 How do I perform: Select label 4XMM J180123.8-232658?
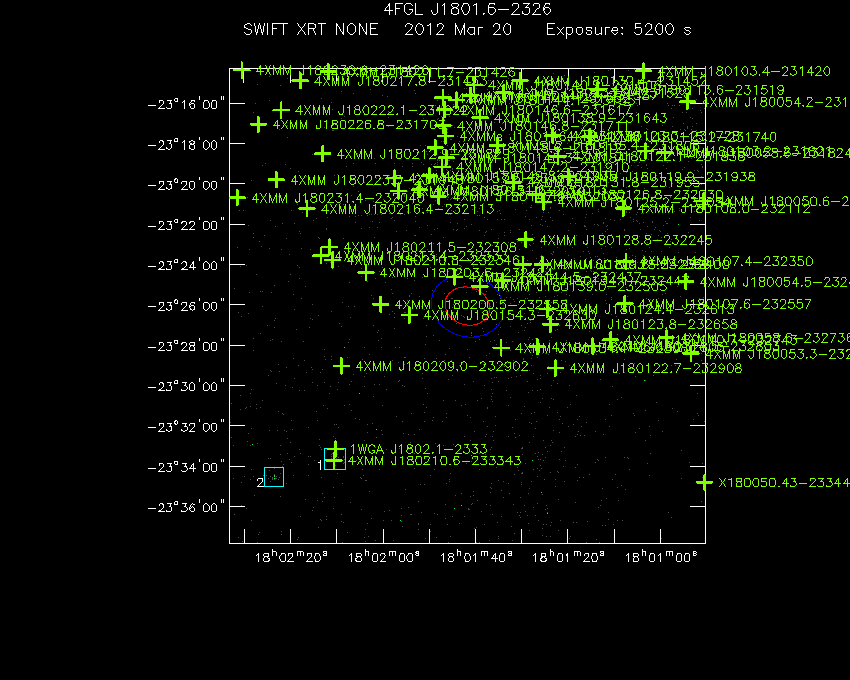(x=651, y=324)
